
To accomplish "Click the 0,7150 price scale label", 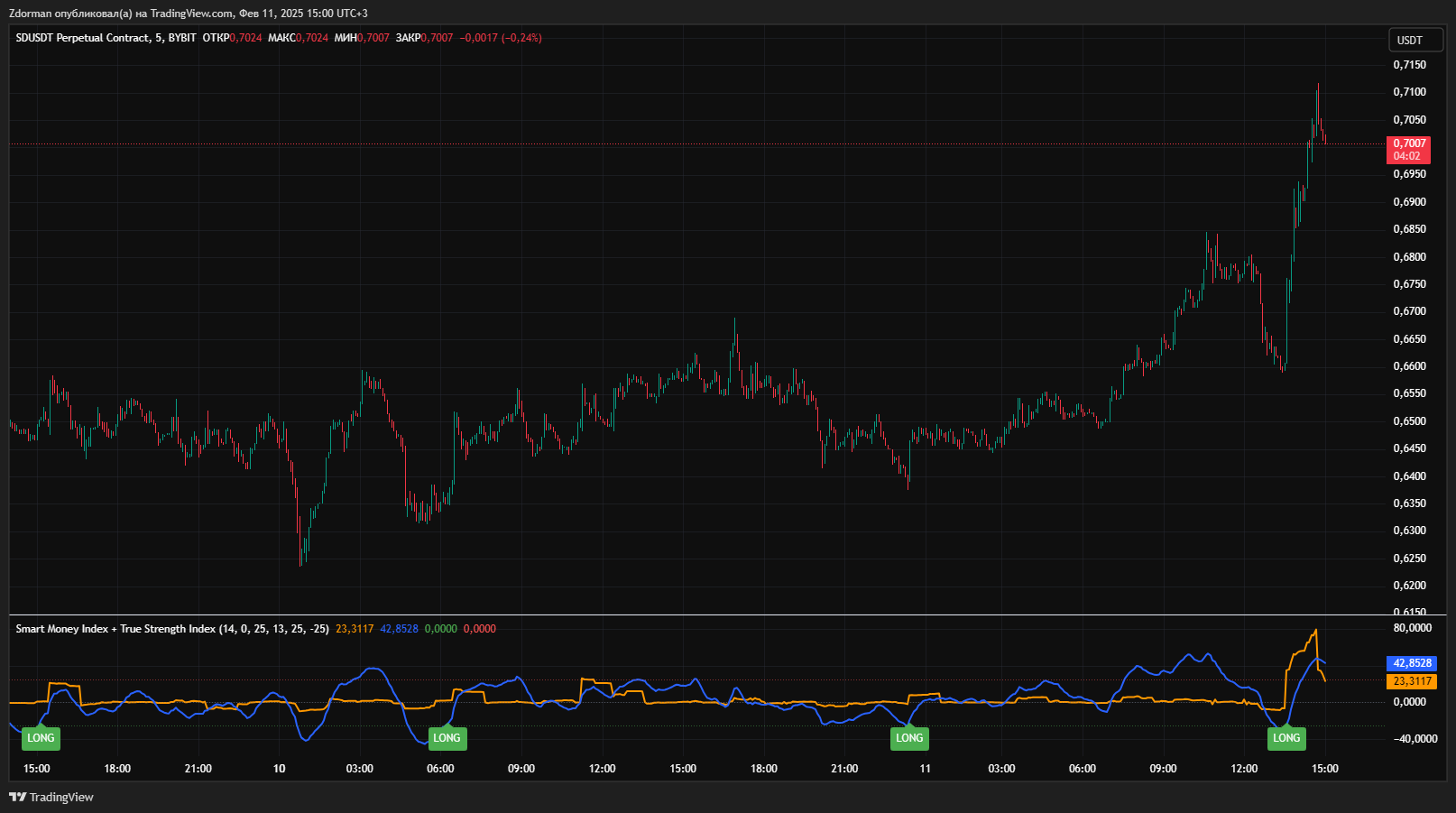I will point(1410,65).
